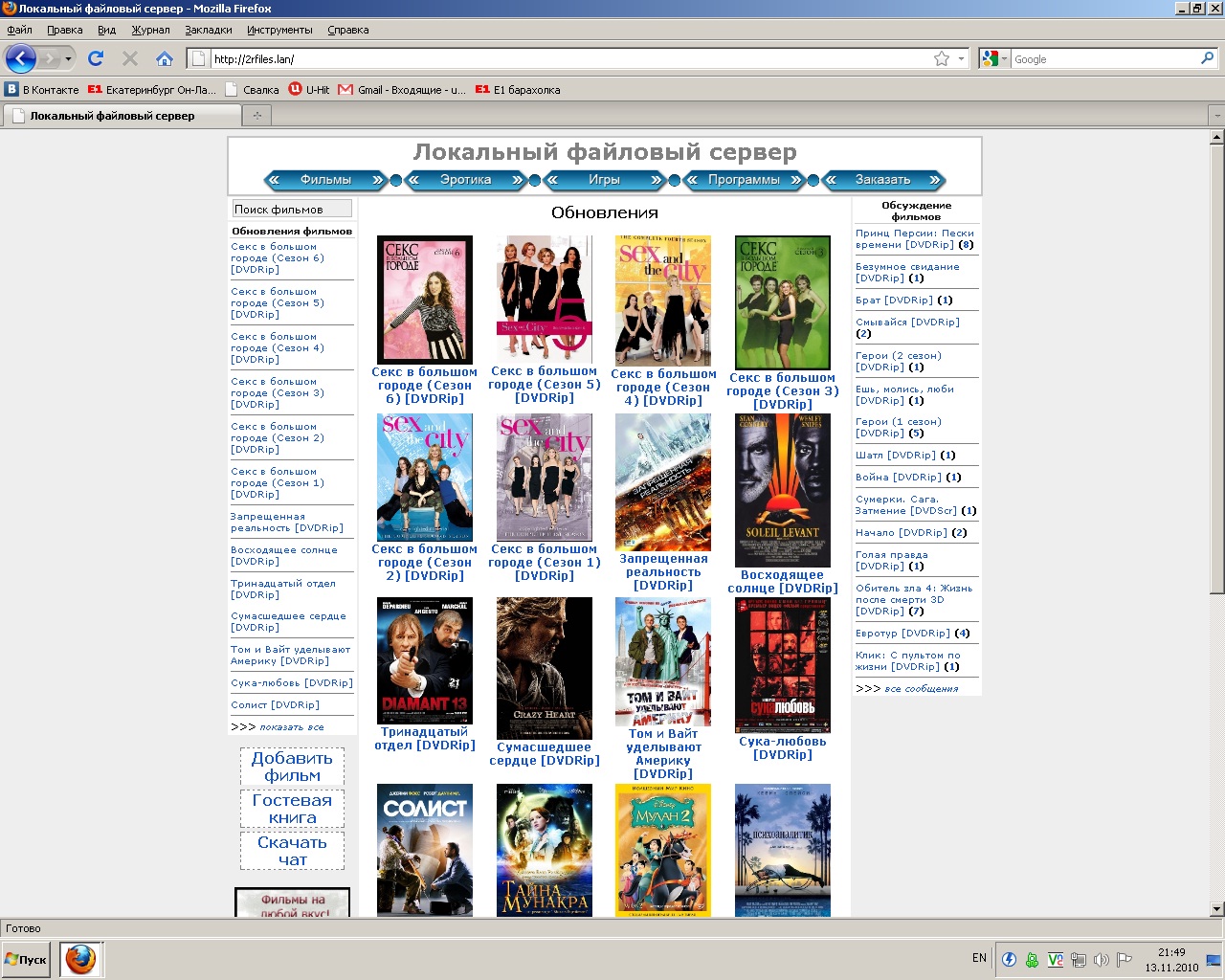Open the Crazy Heart movie poster
The width and height of the screenshot is (1225, 980).
pyautogui.click(x=545, y=668)
